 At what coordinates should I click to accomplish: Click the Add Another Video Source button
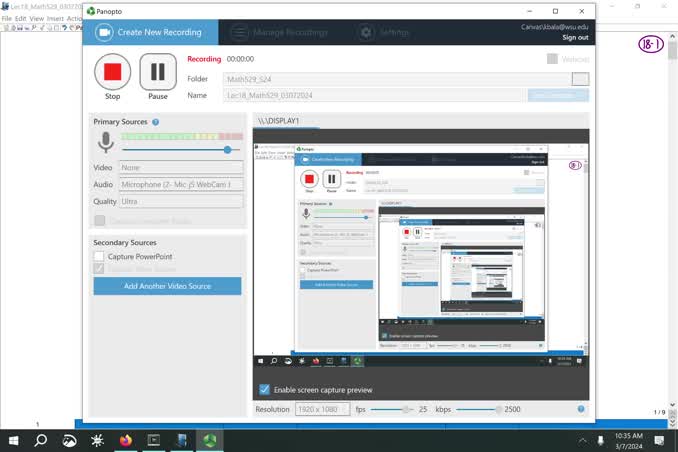click(167, 286)
